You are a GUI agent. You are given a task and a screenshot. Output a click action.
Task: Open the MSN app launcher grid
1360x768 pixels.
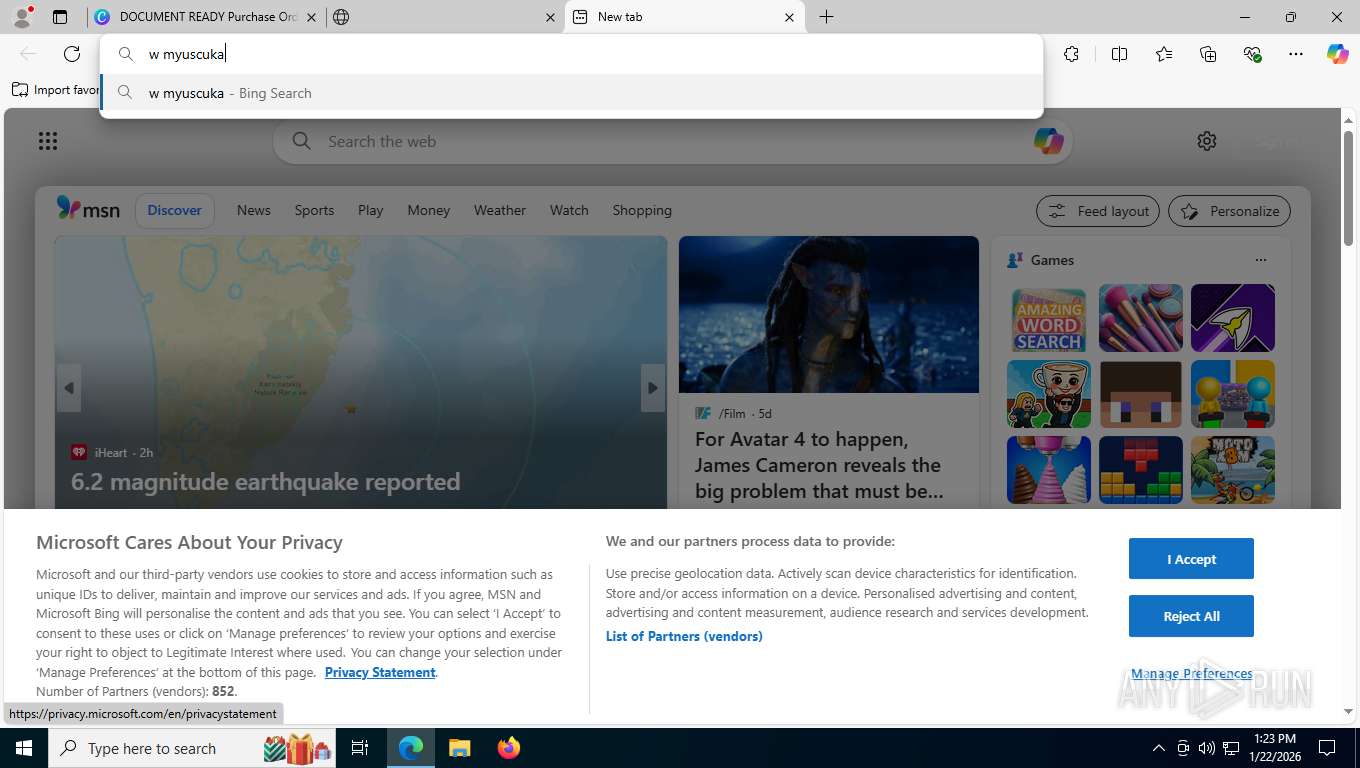click(47, 141)
